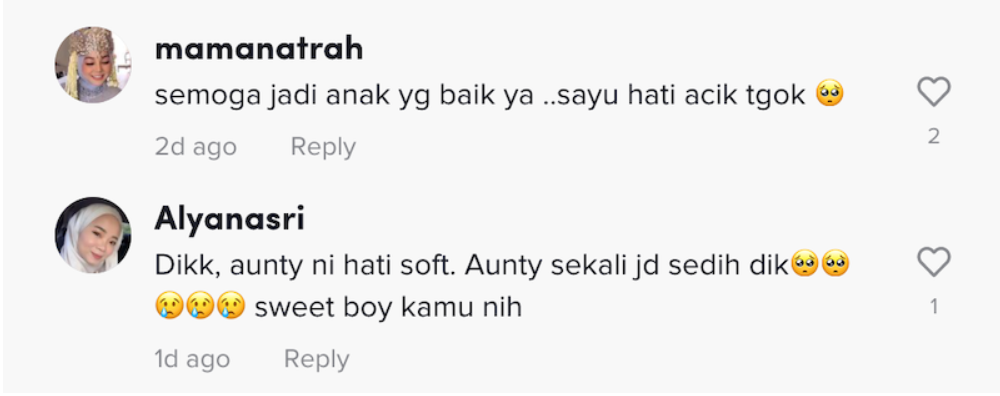
Task: Click the pleading emoji after 'acik tgok'
Action: click(830, 94)
